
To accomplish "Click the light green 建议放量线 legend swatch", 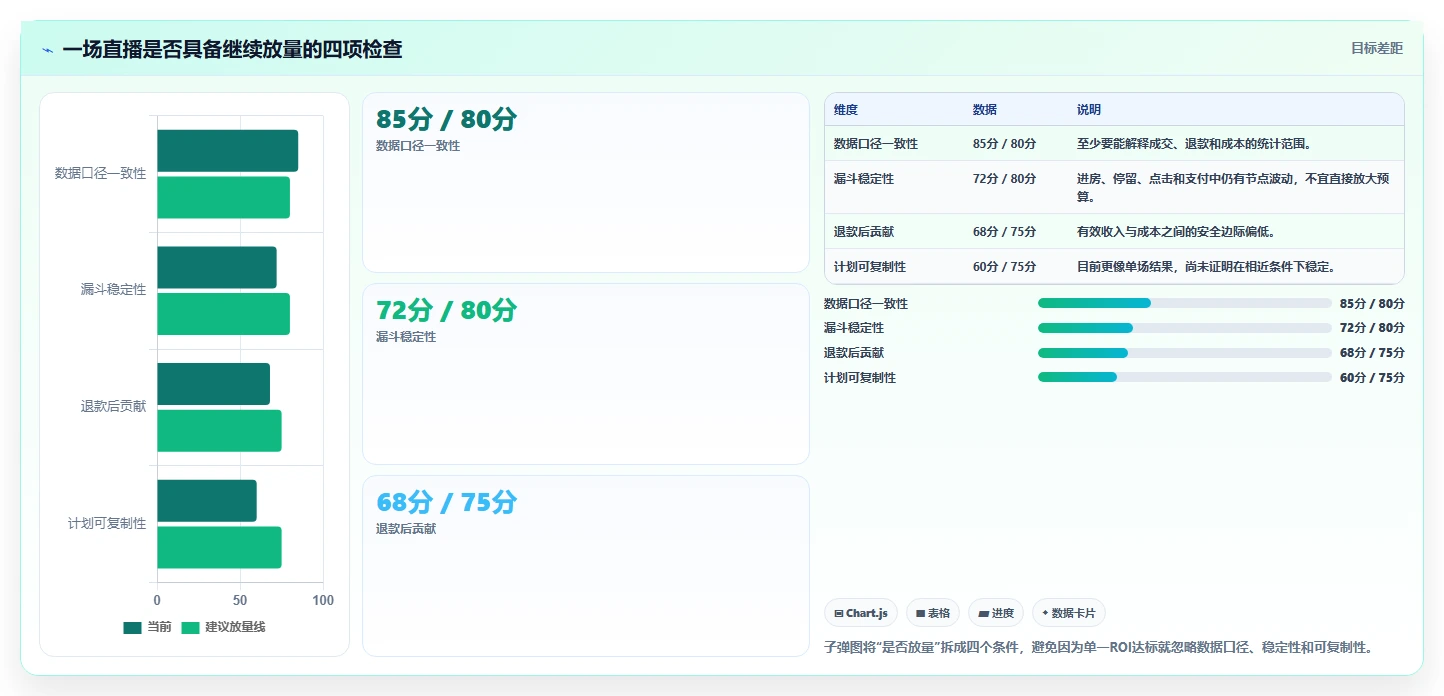I will [190, 627].
